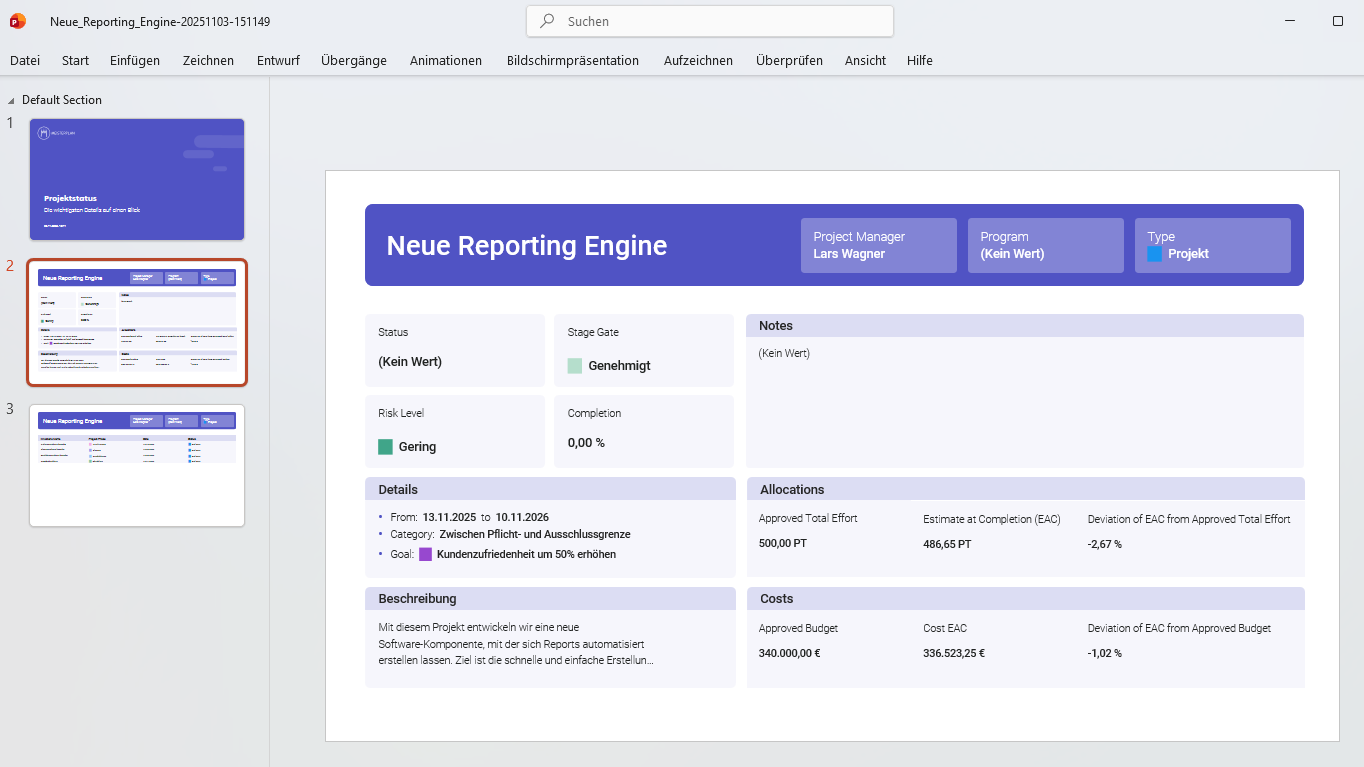The image size is (1364, 767).
Task: Open the Bildschirmpräsentation tab
Action: [x=573, y=60]
